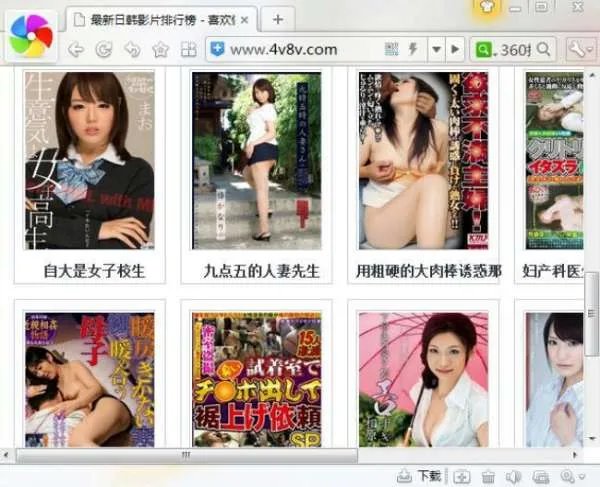Click the blue shield icon in address bar

[217, 49]
